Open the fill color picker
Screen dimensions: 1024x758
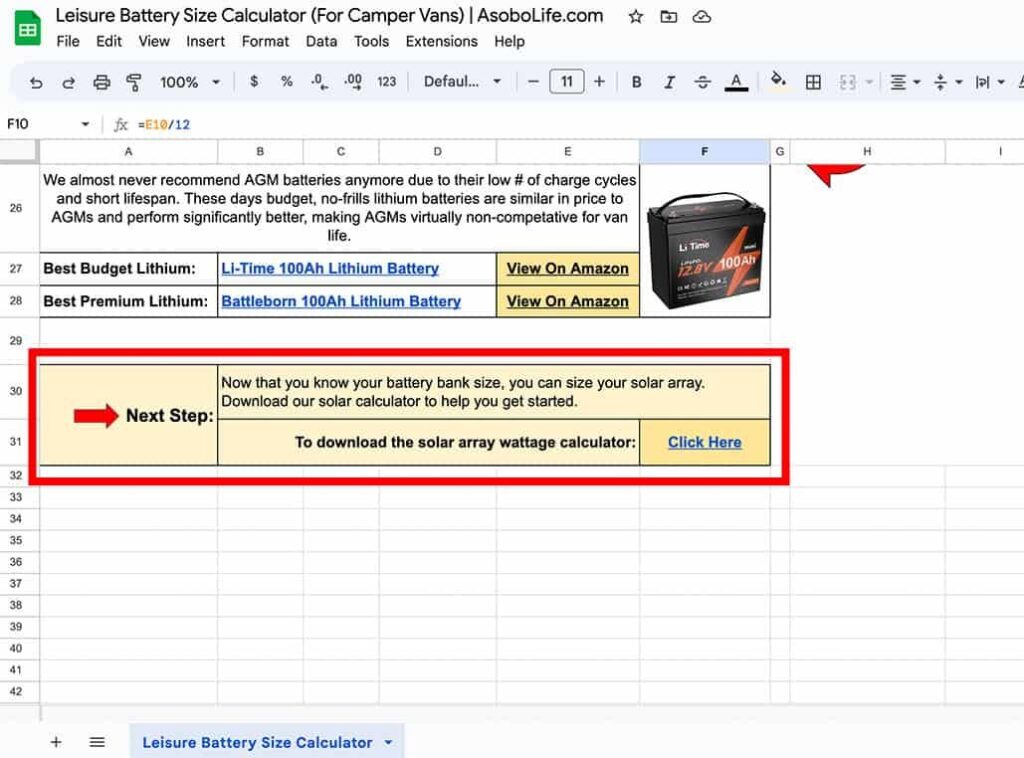[778, 81]
